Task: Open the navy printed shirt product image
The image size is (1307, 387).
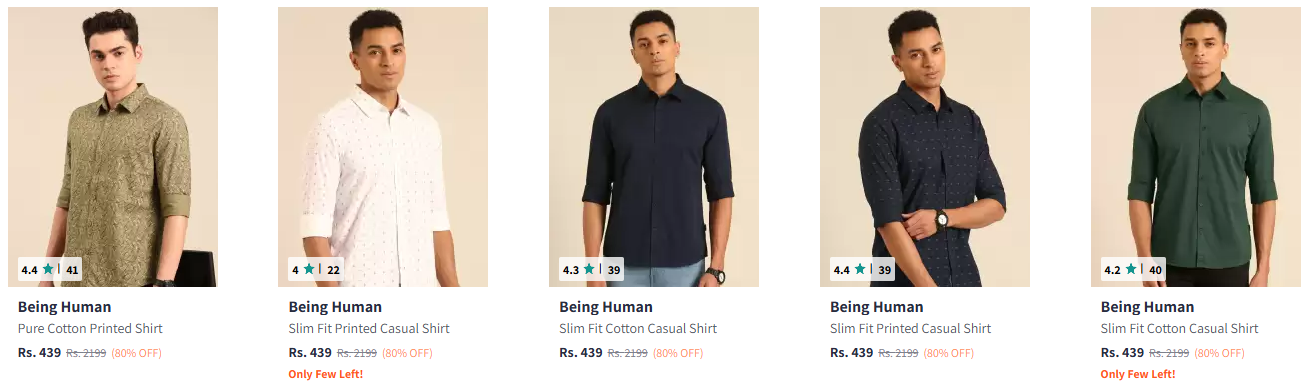Action: pos(925,147)
